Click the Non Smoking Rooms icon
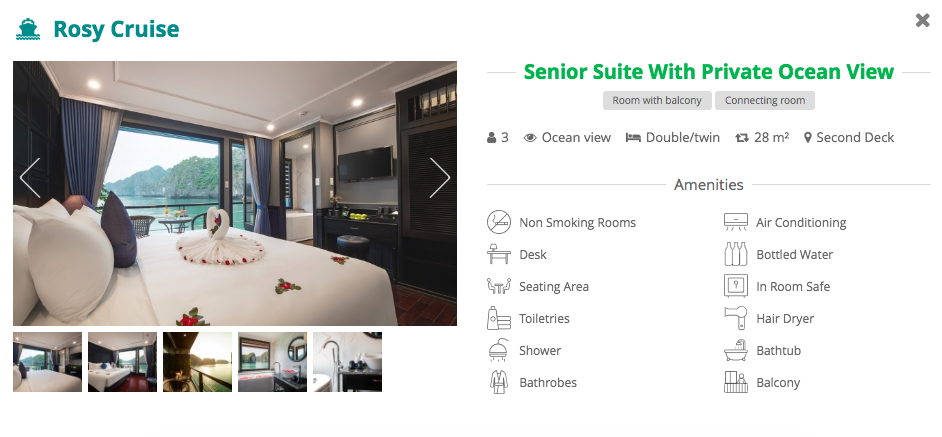 click(499, 222)
